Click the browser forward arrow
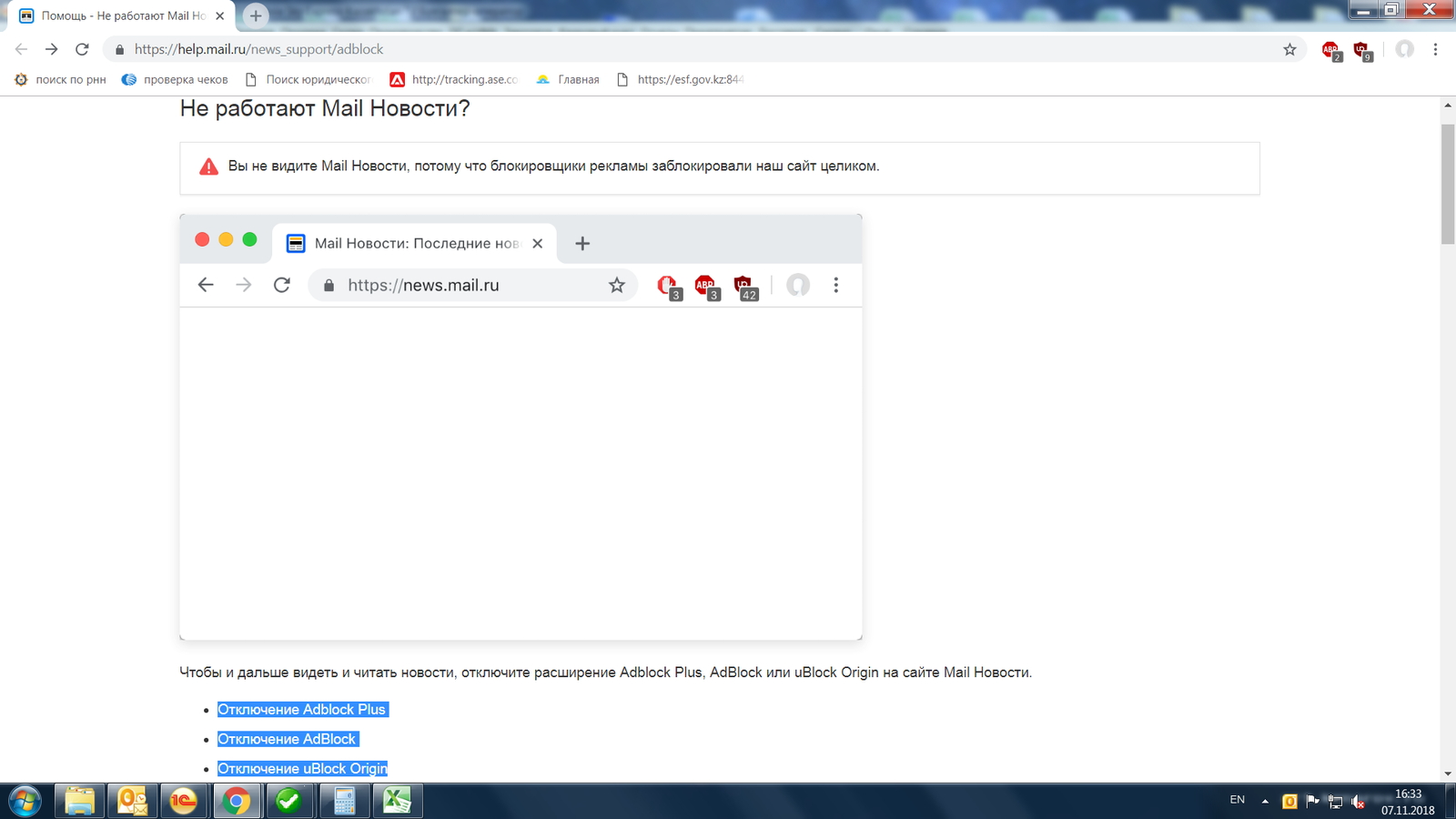1456x819 pixels. pyautogui.click(x=52, y=49)
